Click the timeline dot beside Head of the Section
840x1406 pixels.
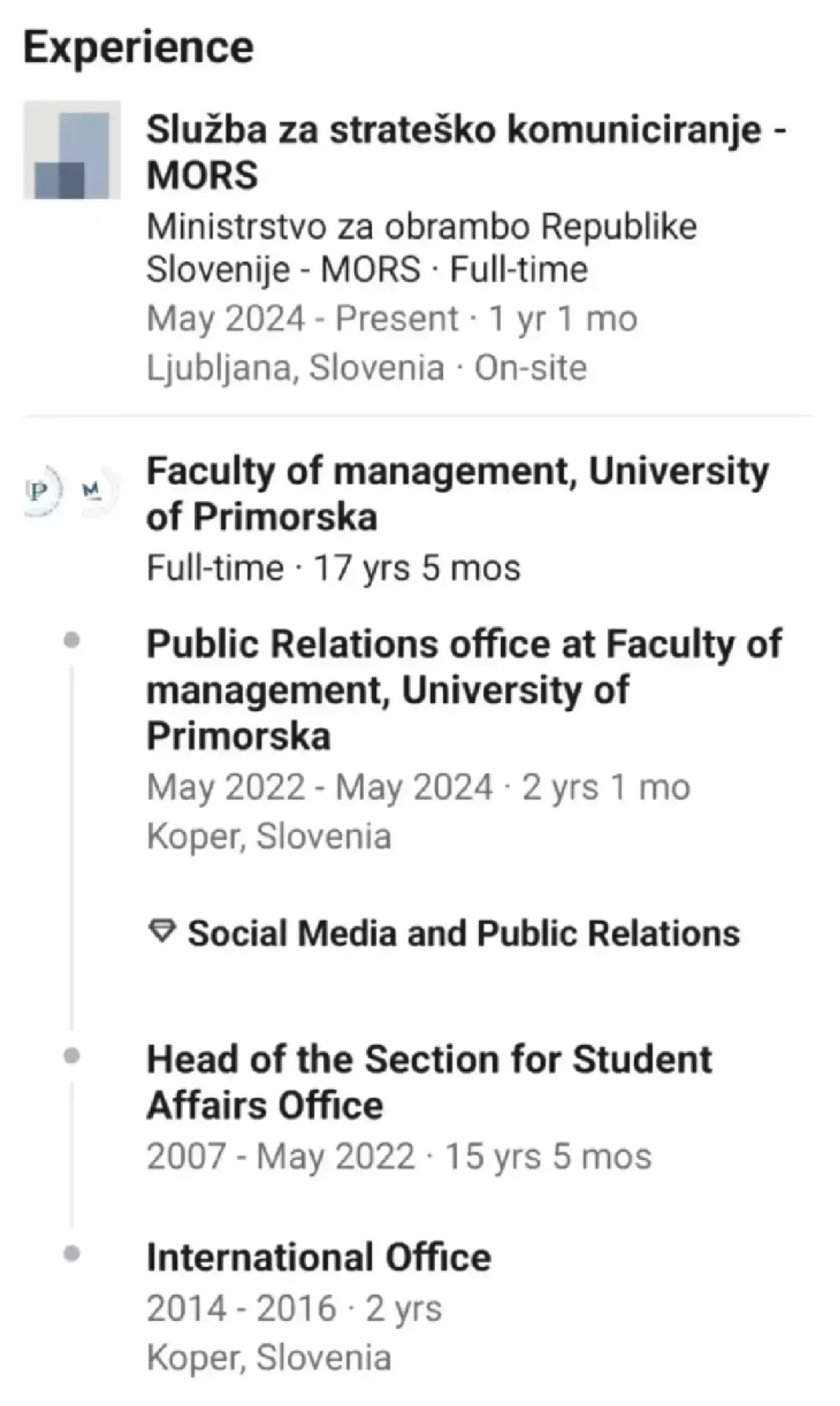72,1056
